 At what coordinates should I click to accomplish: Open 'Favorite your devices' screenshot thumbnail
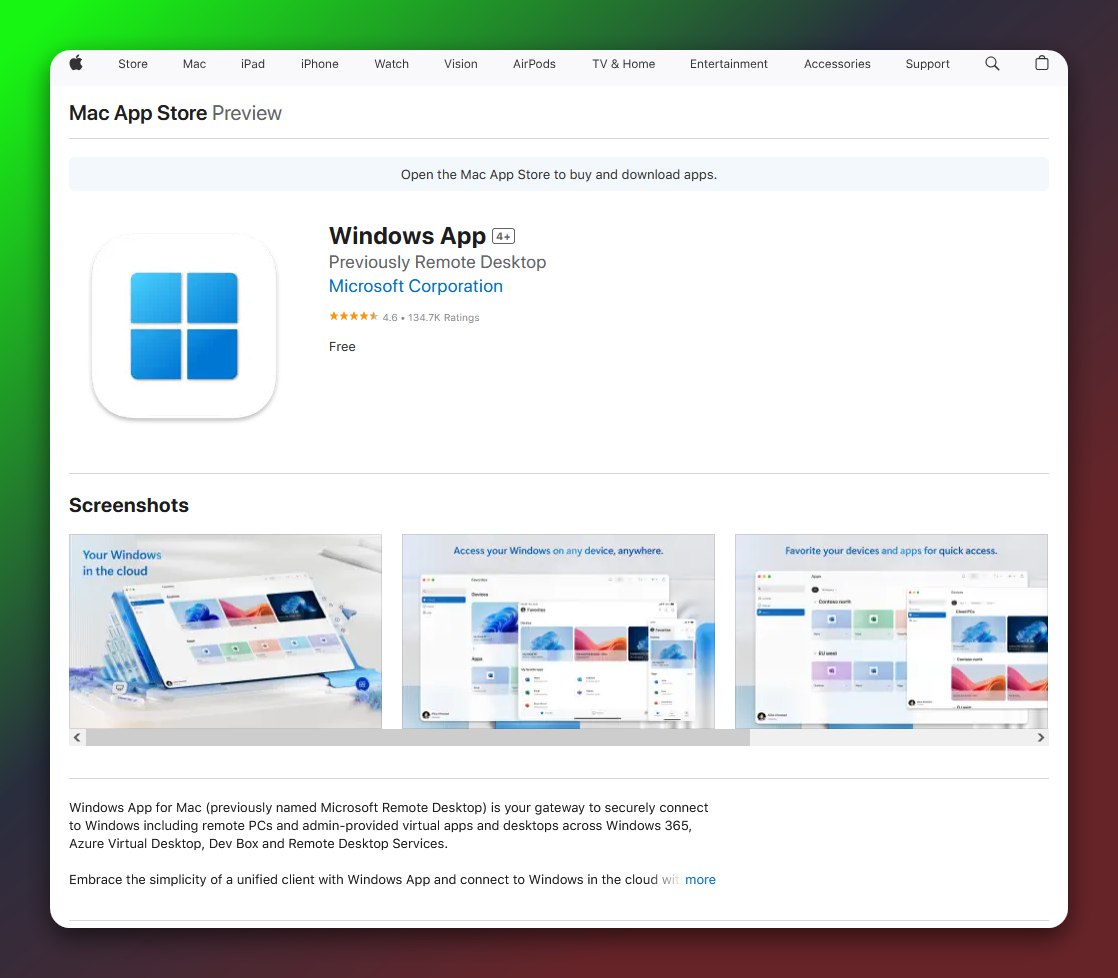tap(891, 631)
